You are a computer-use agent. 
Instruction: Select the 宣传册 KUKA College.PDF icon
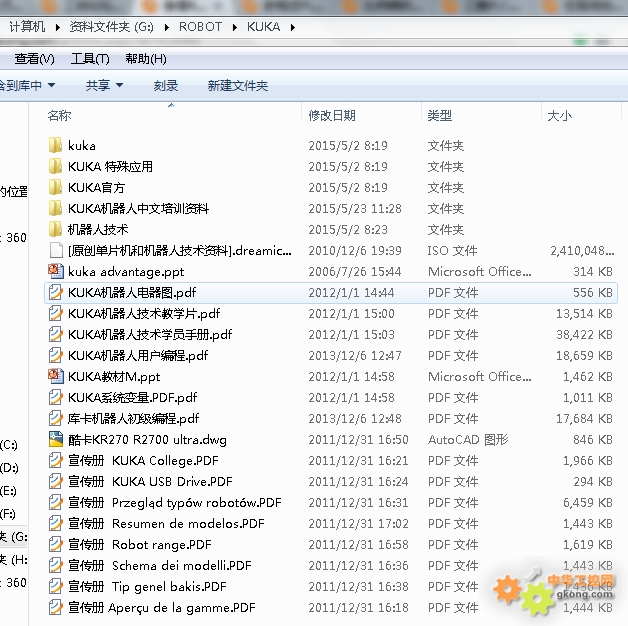(56, 461)
